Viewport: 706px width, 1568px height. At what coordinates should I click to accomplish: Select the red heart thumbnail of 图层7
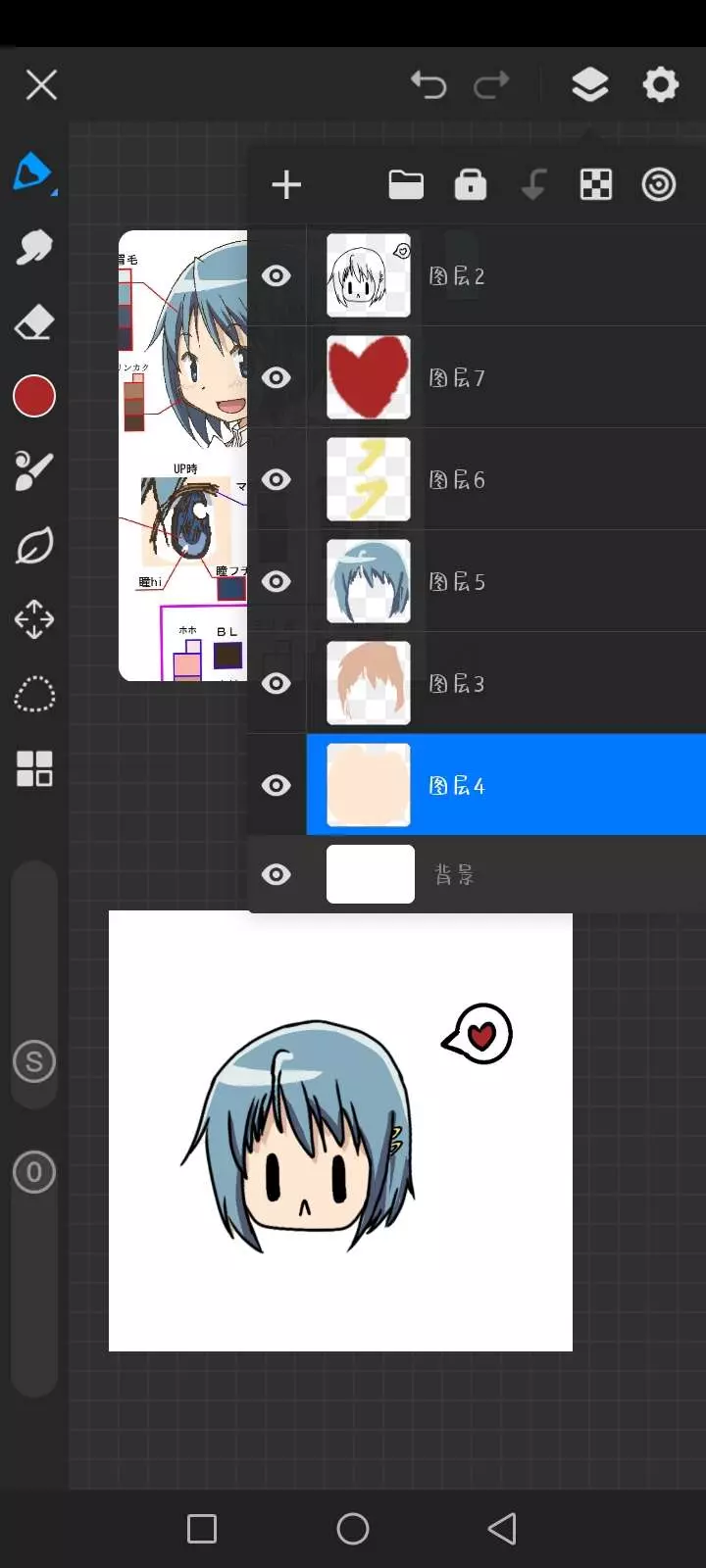click(x=369, y=377)
